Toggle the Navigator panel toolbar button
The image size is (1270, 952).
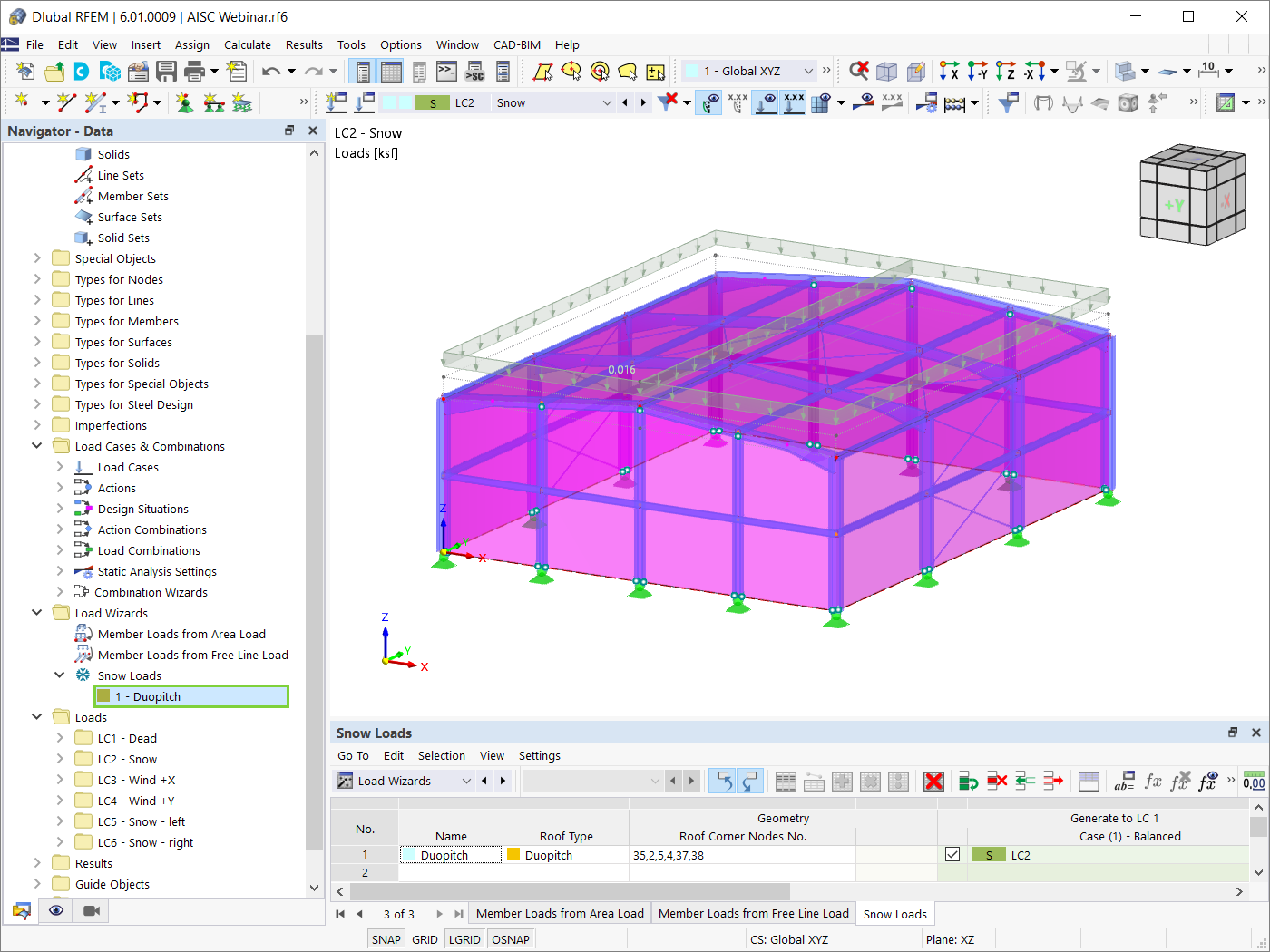tap(363, 71)
